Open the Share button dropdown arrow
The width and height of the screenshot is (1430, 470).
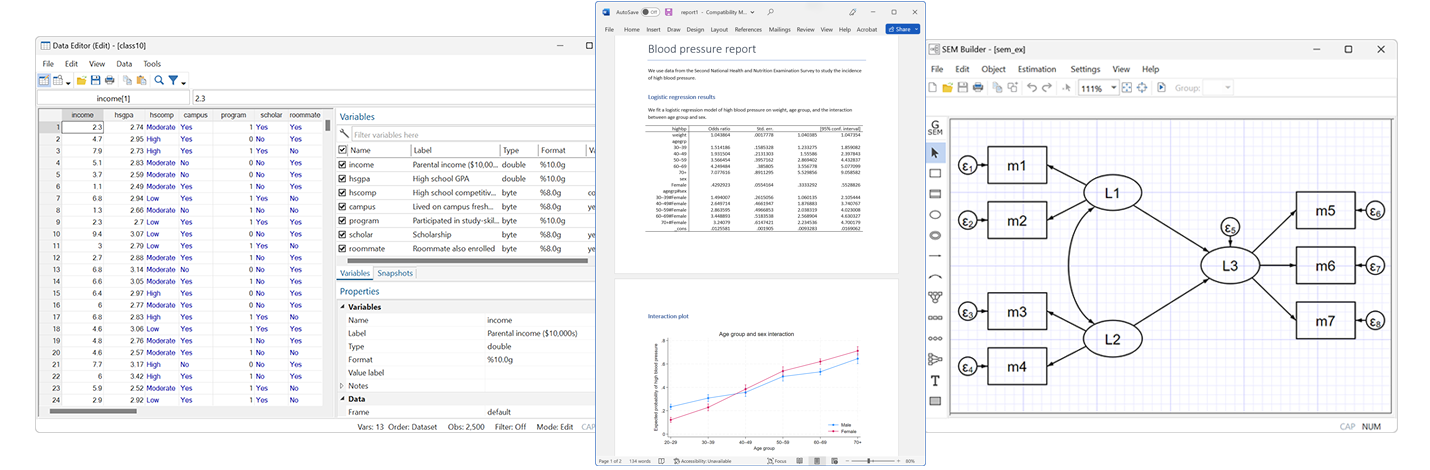coord(916,30)
